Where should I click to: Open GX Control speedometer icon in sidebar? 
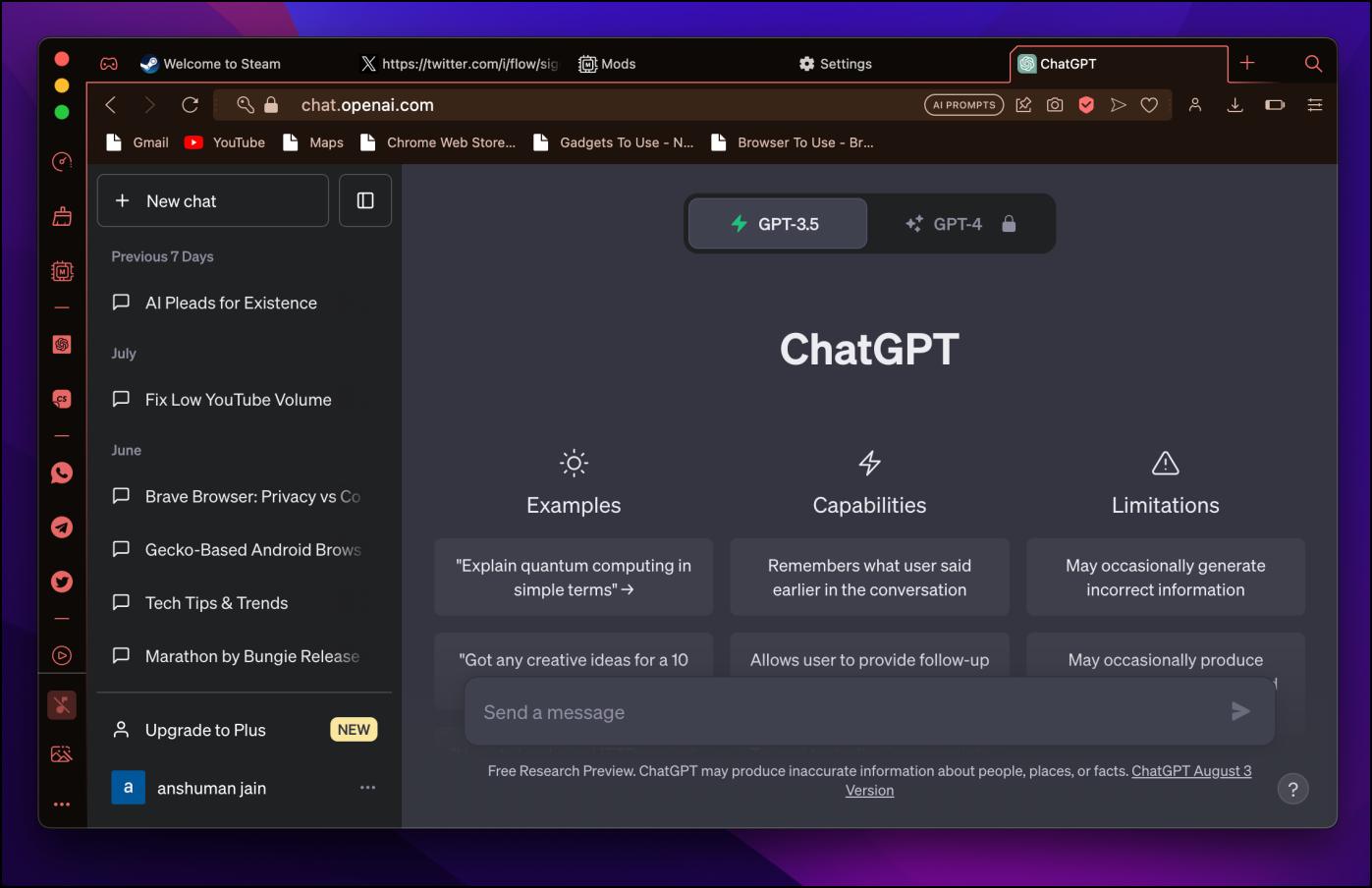coord(62,162)
